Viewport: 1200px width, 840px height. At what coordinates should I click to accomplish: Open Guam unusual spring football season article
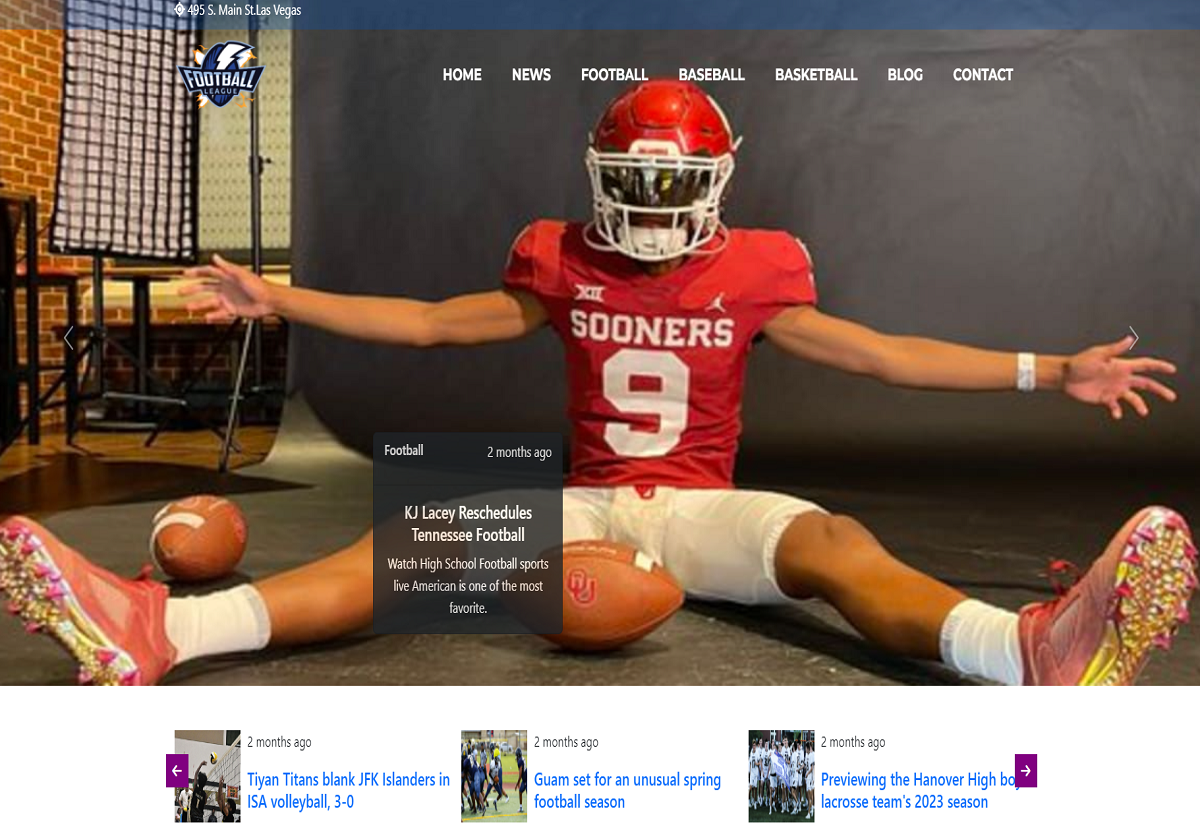click(x=627, y=790)
